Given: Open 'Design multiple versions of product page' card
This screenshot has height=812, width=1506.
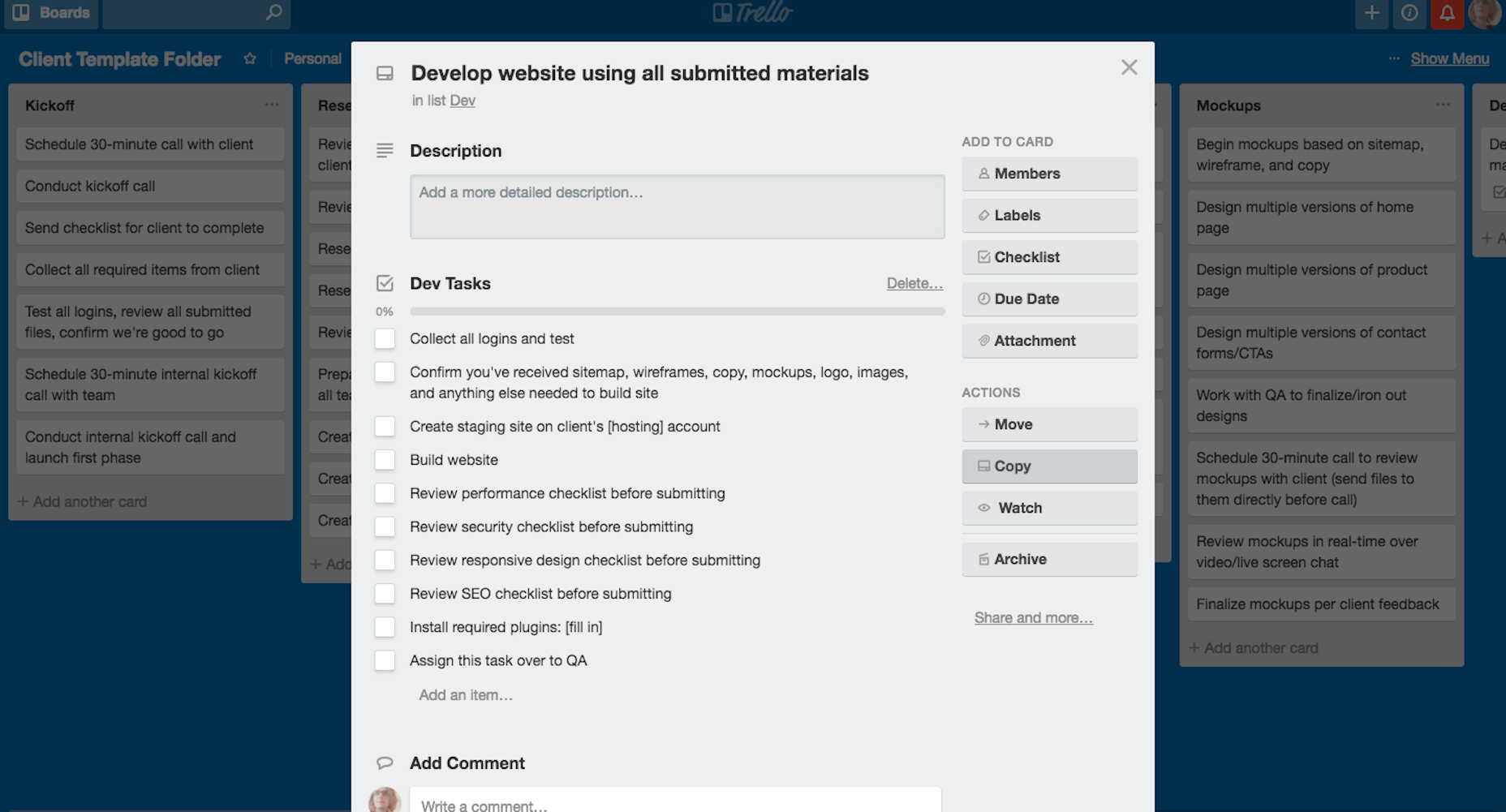Looking at the screenshot, I should [x=1321, y=281].
